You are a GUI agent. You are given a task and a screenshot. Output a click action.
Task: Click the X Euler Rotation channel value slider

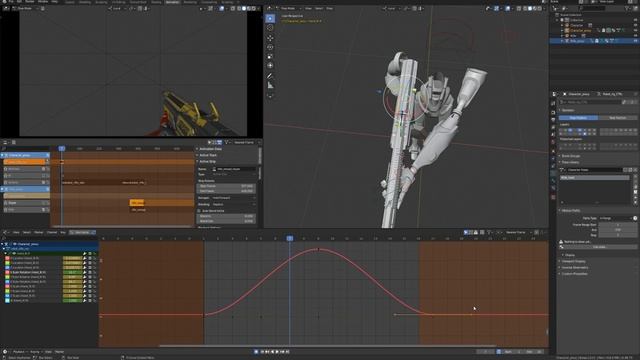[72, 272]
